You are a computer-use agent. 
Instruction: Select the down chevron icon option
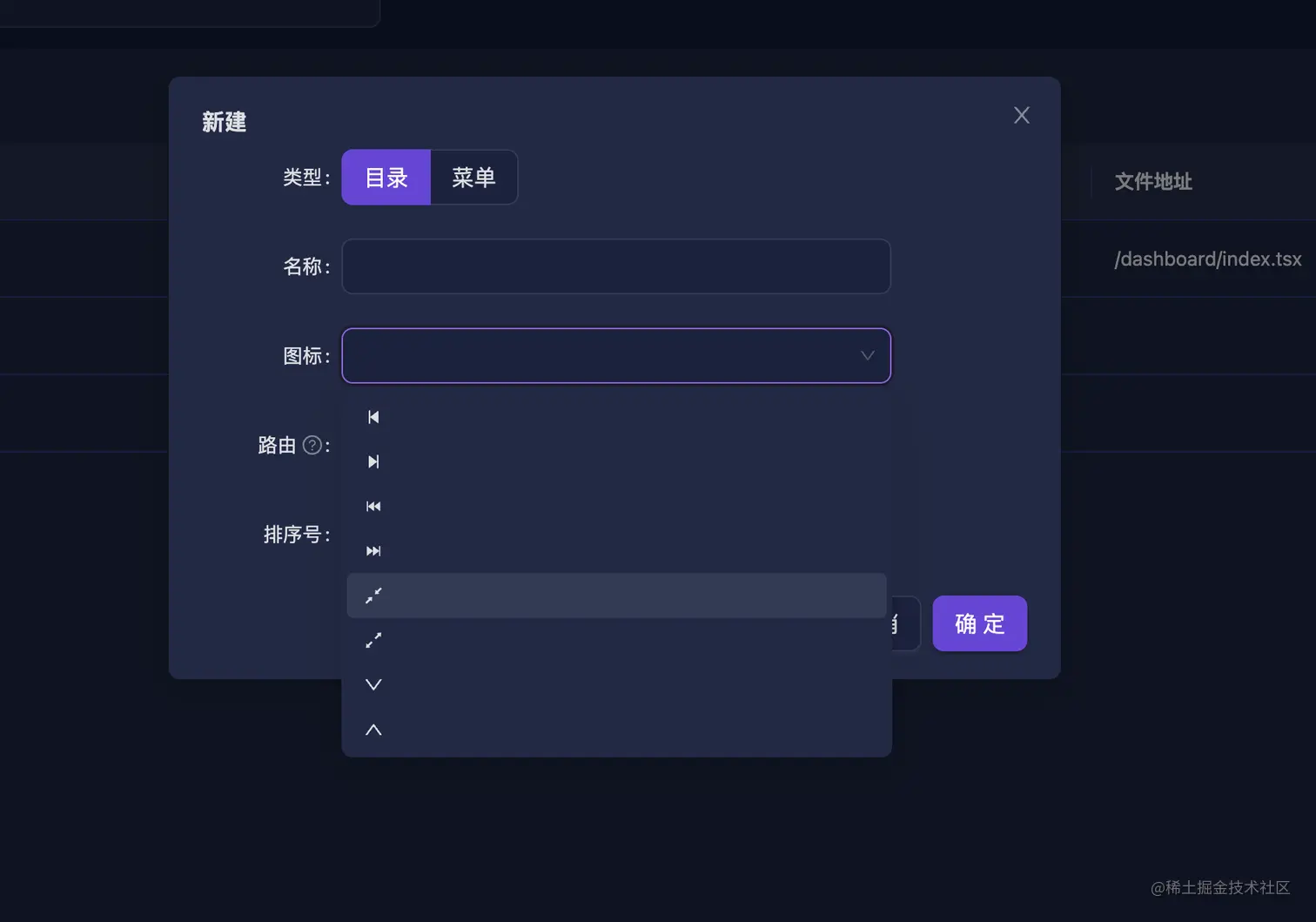point(616,685)
